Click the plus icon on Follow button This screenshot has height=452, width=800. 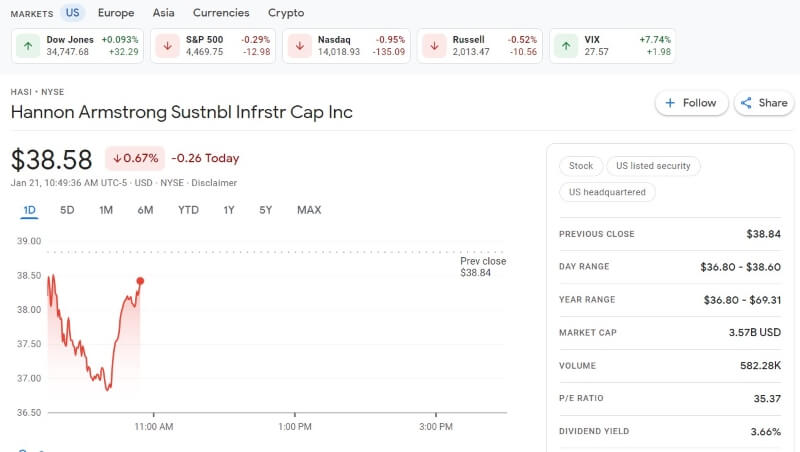[670, 103]
